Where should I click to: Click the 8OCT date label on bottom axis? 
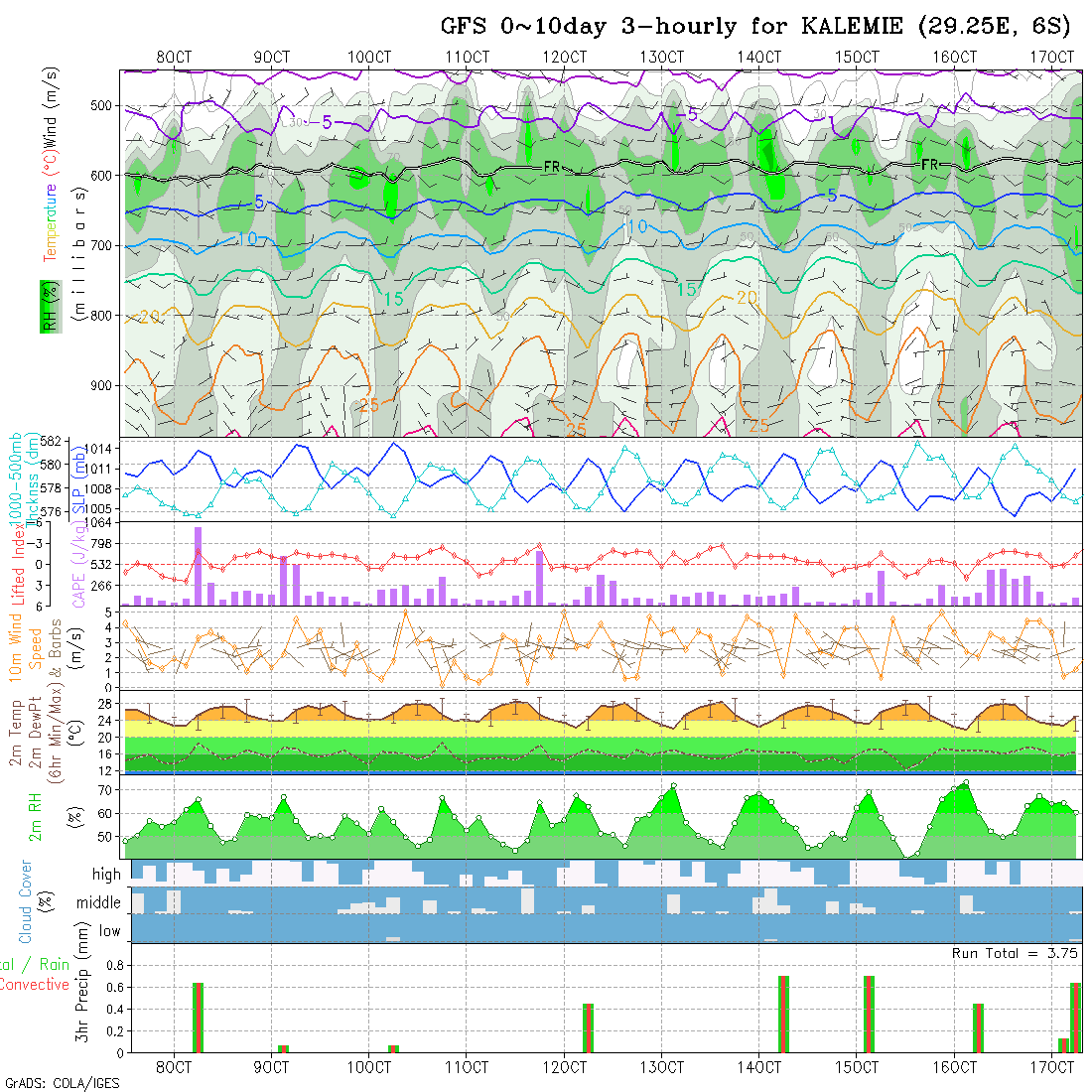click(174, 1067)
